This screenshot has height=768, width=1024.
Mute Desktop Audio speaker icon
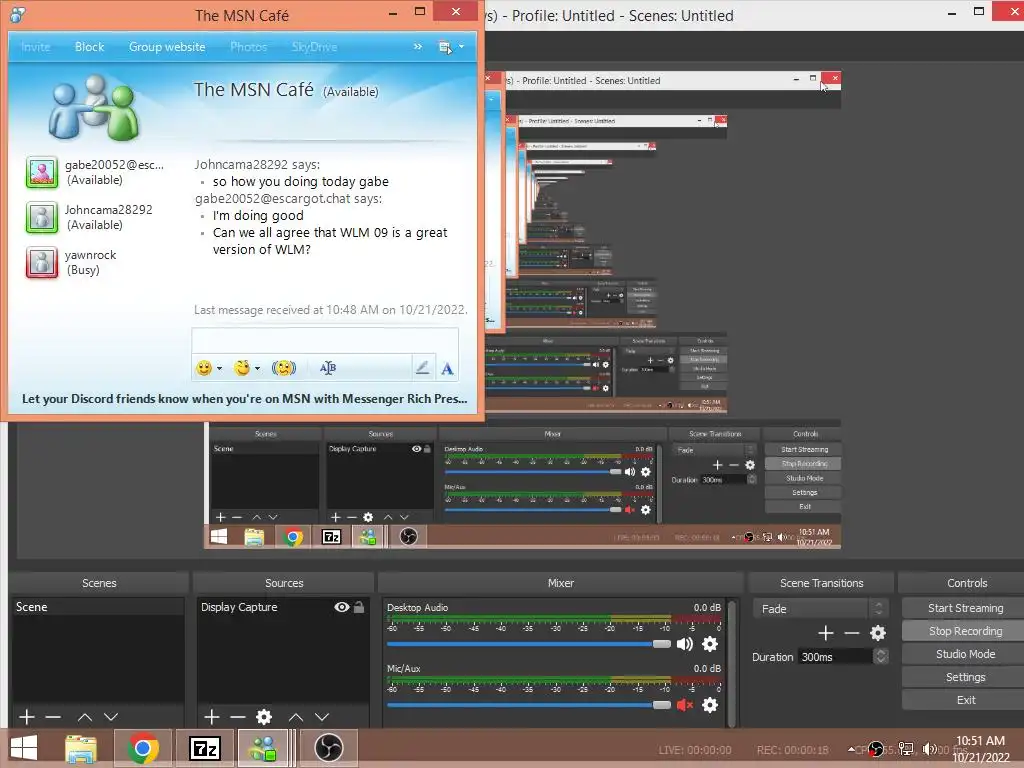click(684, 644)
